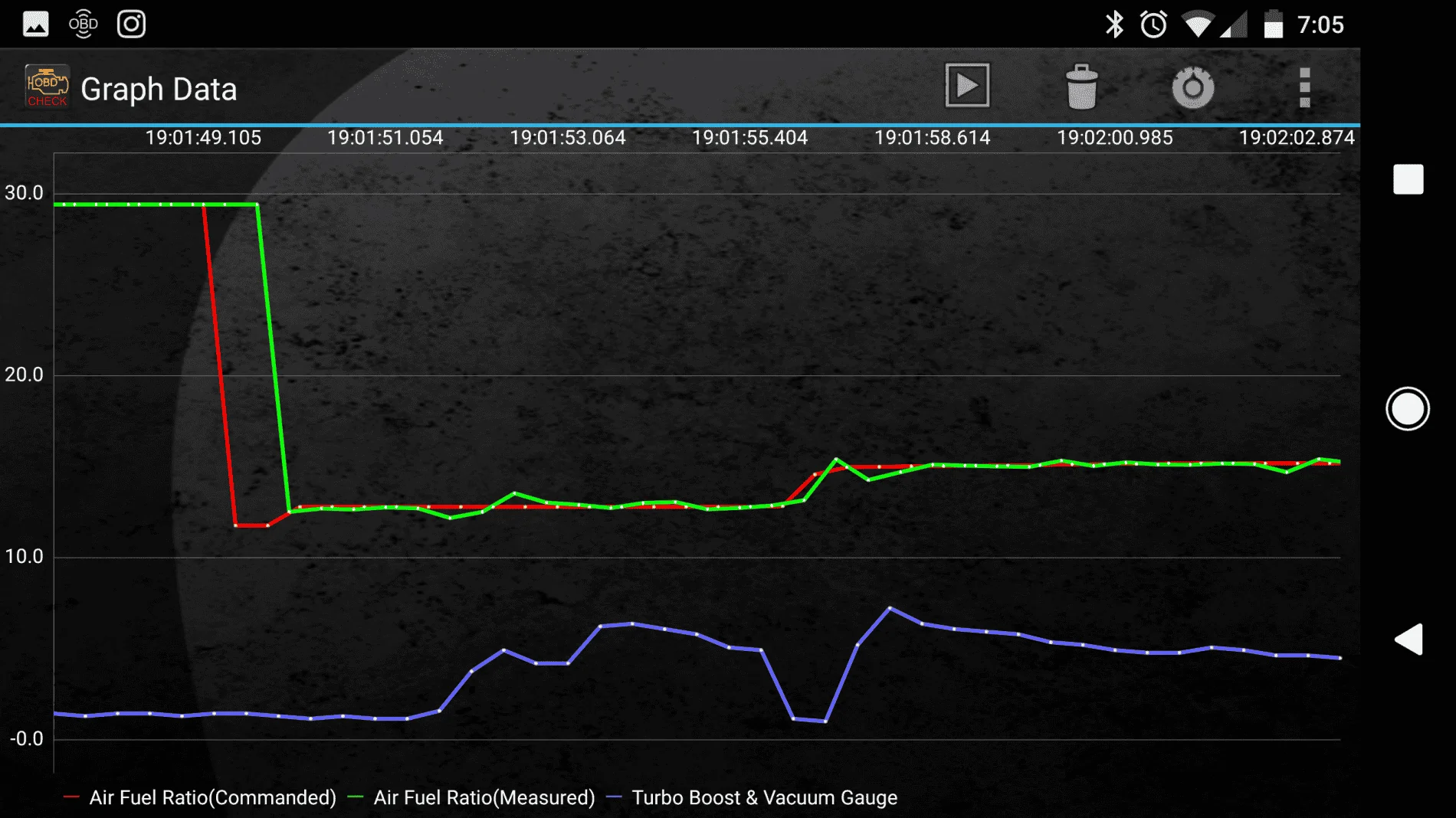Viewport: 1456px width, 818px height.
Task: Tap the Android back triangle button
Action: coord(1408,639)
